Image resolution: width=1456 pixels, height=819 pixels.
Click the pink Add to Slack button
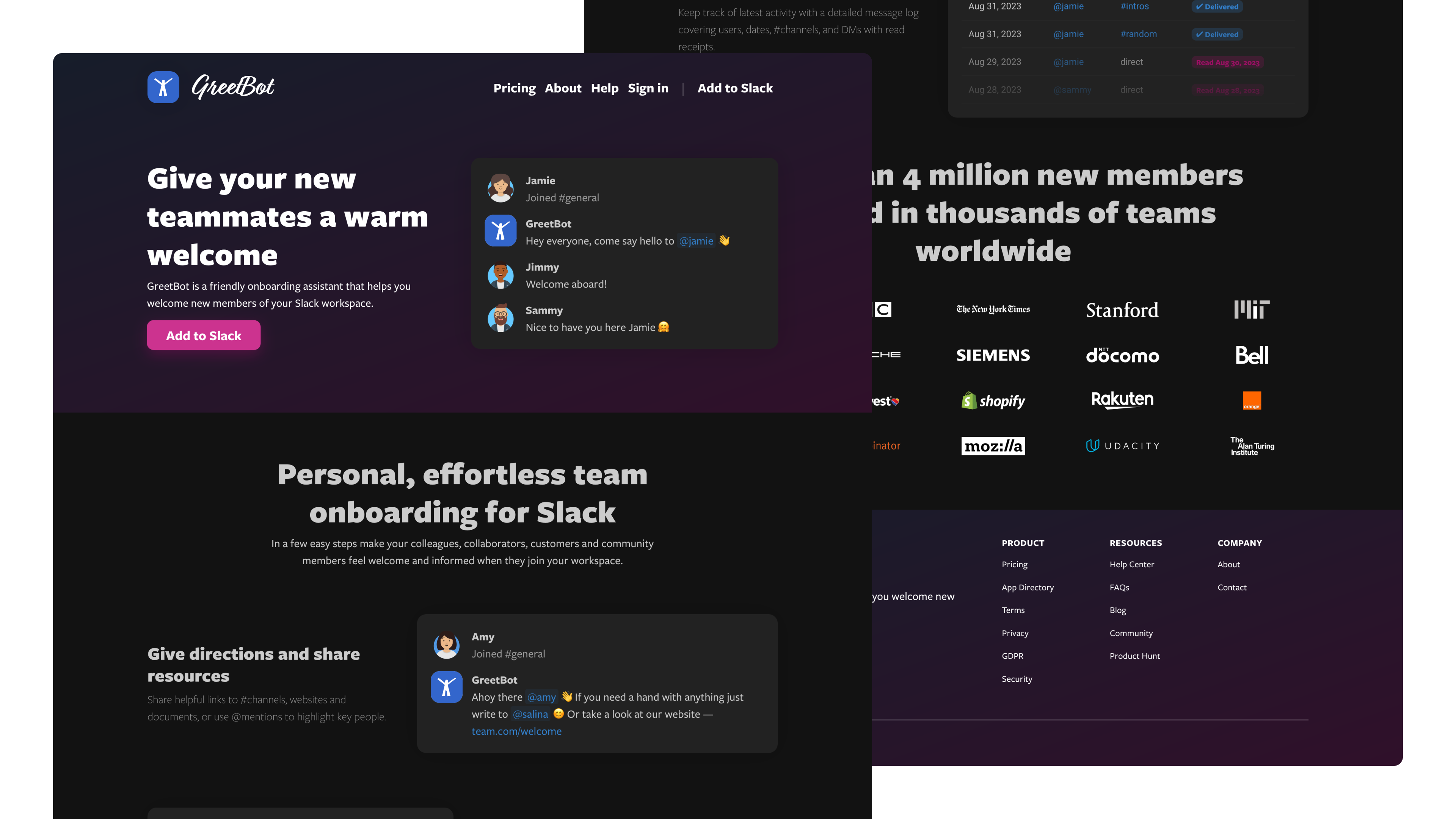[x=204, y=335]
